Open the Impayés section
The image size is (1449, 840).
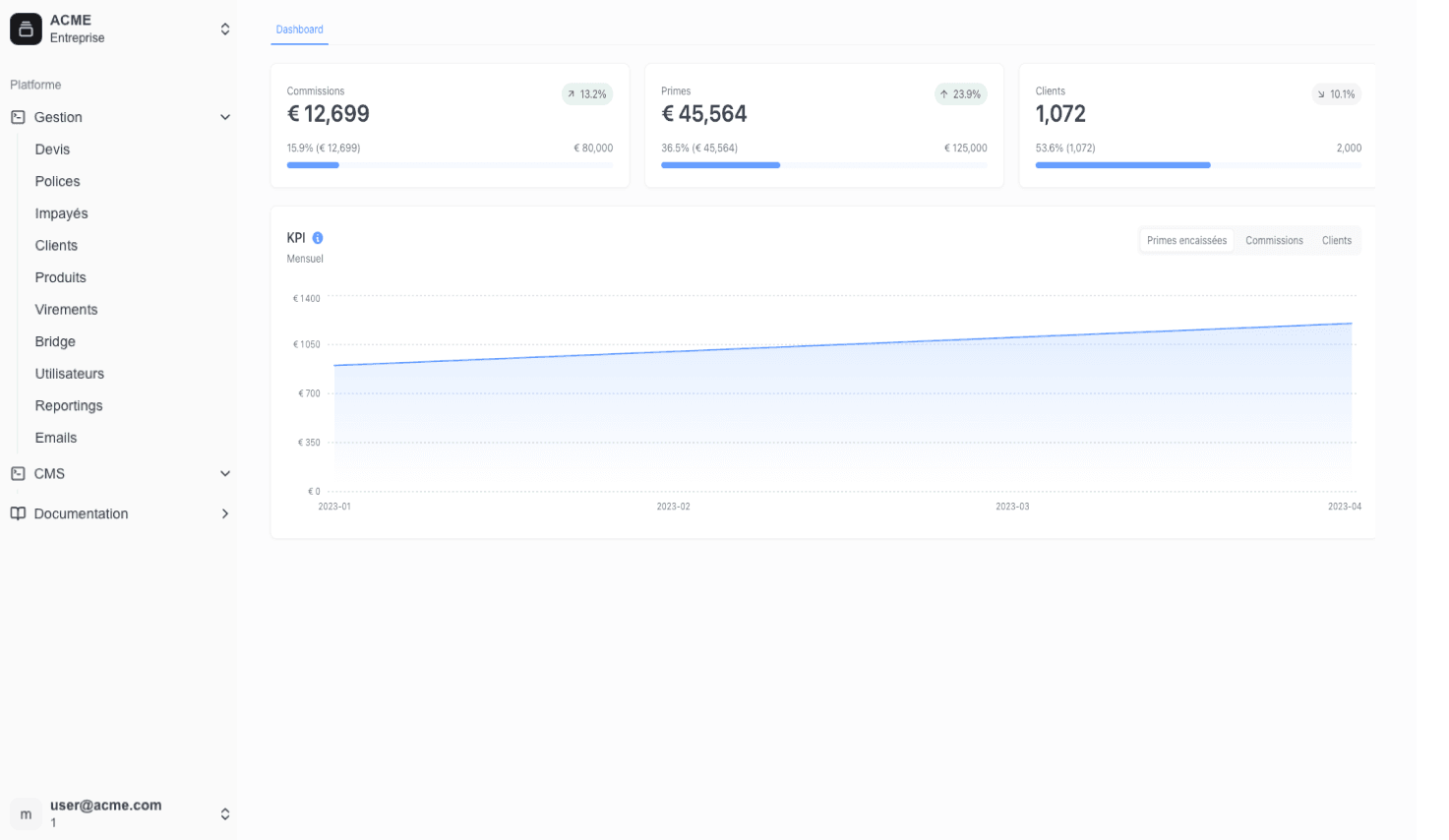pyautogui.click(x=61, y=213)
